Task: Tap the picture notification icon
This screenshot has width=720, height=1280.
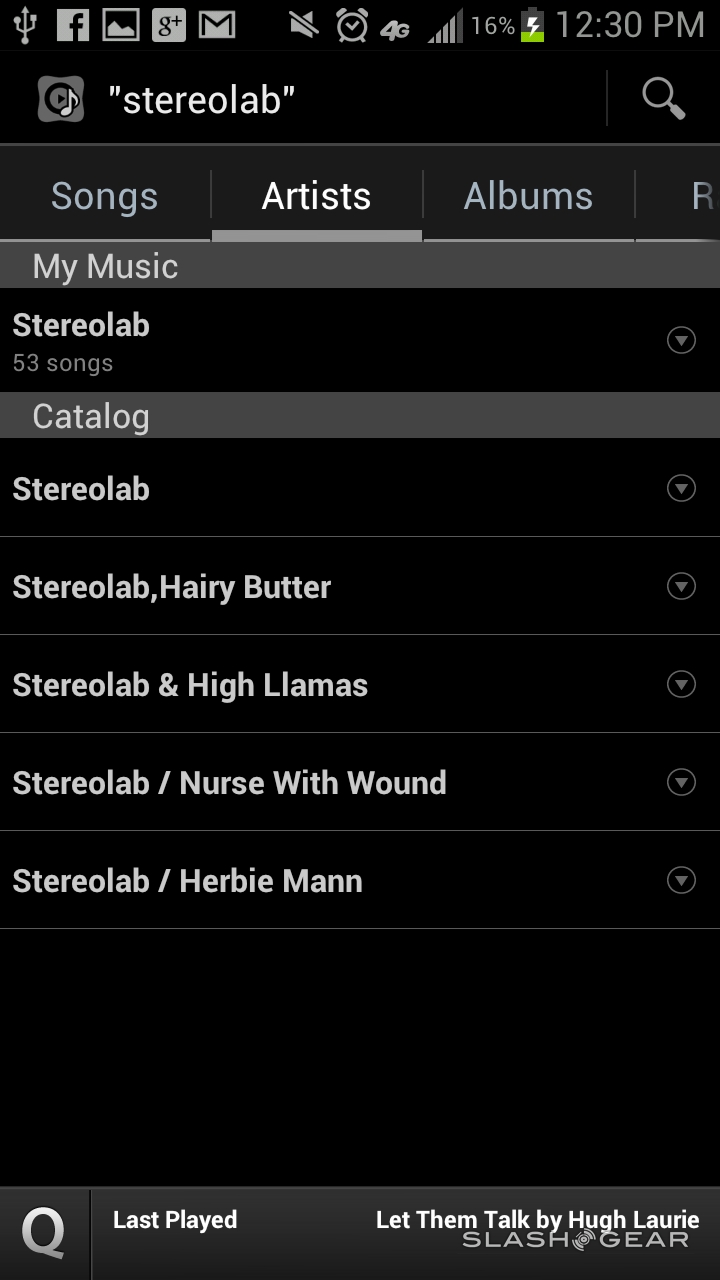Action: click(x=121, y=24)
